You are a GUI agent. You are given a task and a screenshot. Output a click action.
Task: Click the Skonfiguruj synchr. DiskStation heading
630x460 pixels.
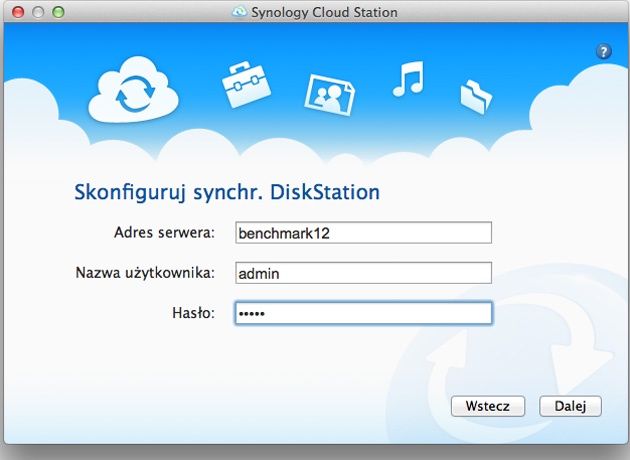pyautogui.click(x=227, y=192)
